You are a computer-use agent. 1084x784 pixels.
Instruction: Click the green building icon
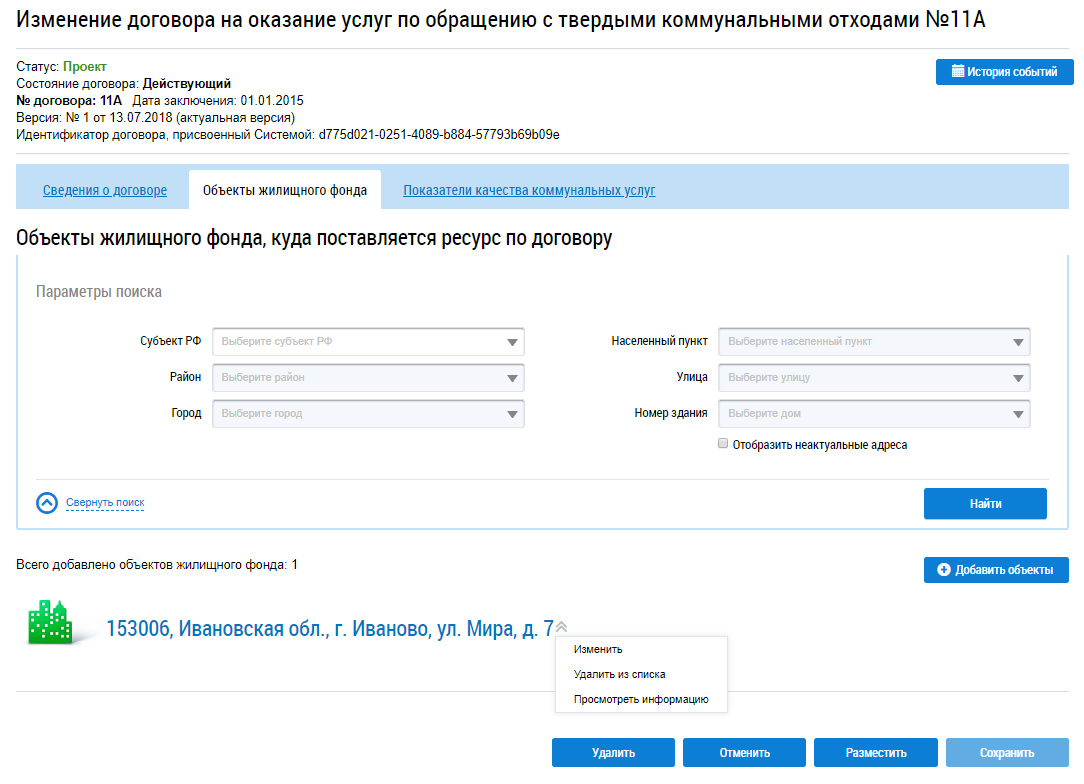click(49, 623)
